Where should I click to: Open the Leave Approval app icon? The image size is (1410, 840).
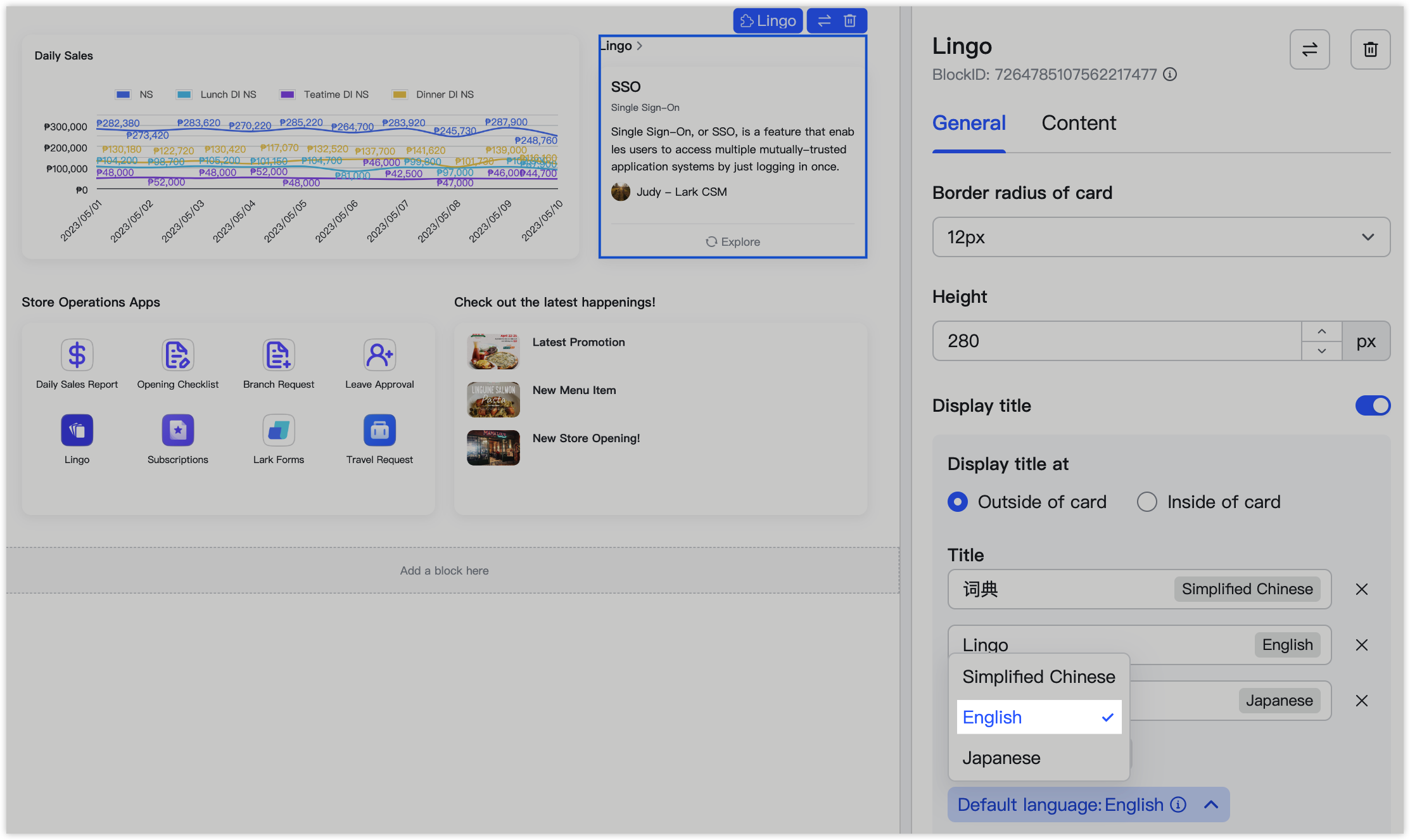(379, 355)
